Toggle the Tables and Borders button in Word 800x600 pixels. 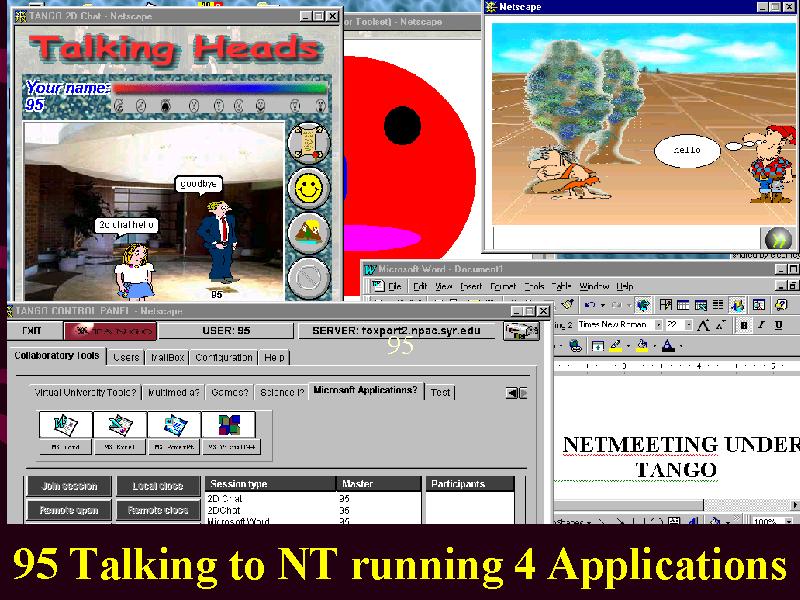pos(665,305)
